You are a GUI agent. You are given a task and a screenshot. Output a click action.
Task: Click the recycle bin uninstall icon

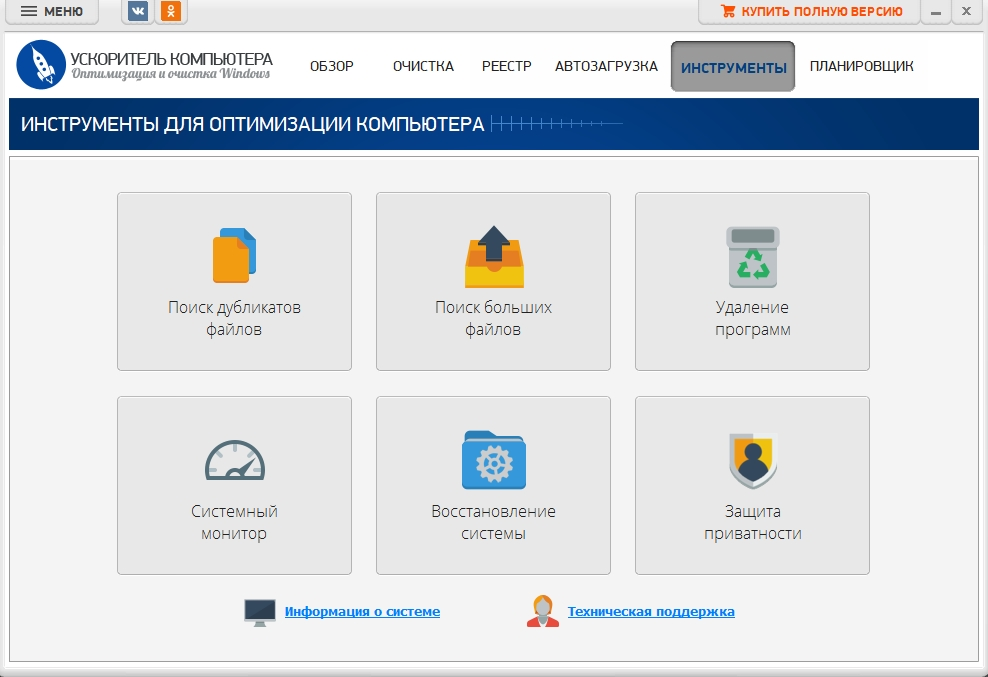tap(753, 257)
